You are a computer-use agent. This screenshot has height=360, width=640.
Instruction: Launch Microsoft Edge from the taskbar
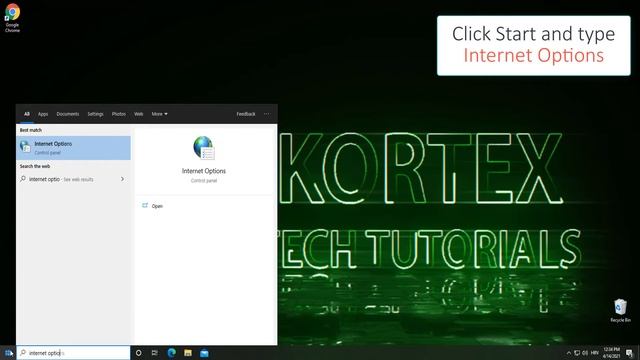(x=171, y=353)
